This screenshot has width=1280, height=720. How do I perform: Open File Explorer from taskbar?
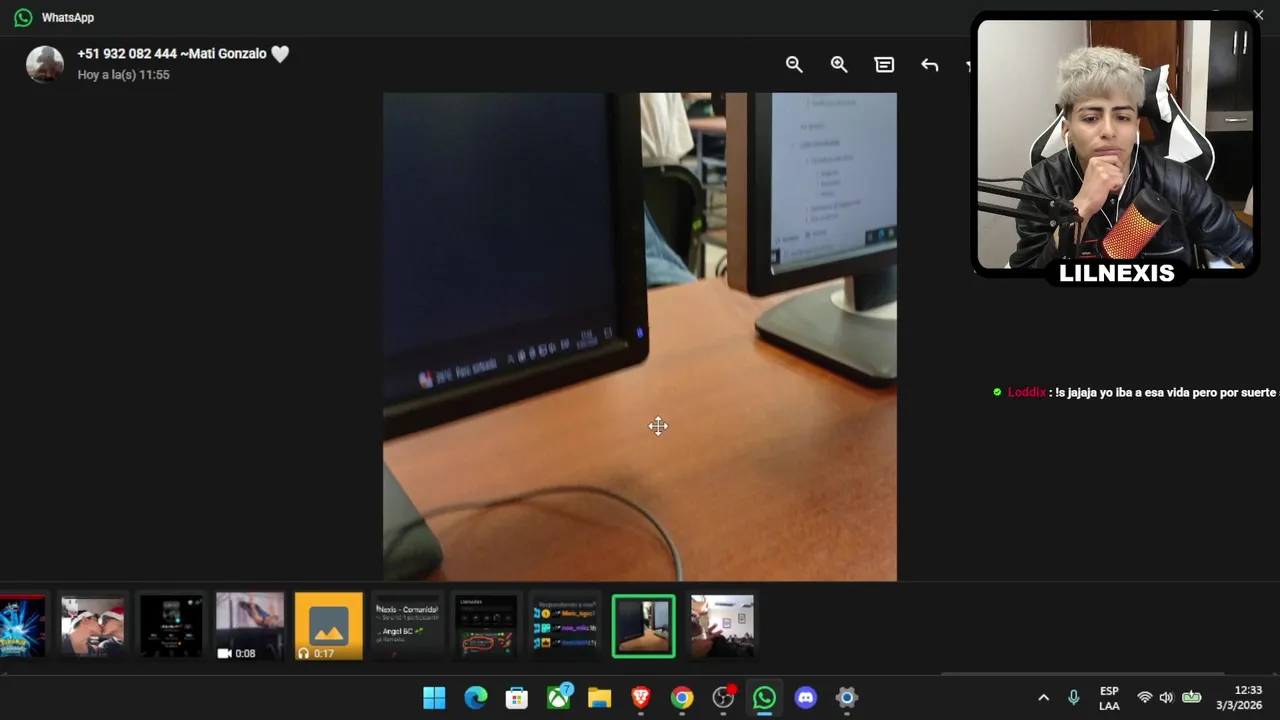(x=599, y=698)
